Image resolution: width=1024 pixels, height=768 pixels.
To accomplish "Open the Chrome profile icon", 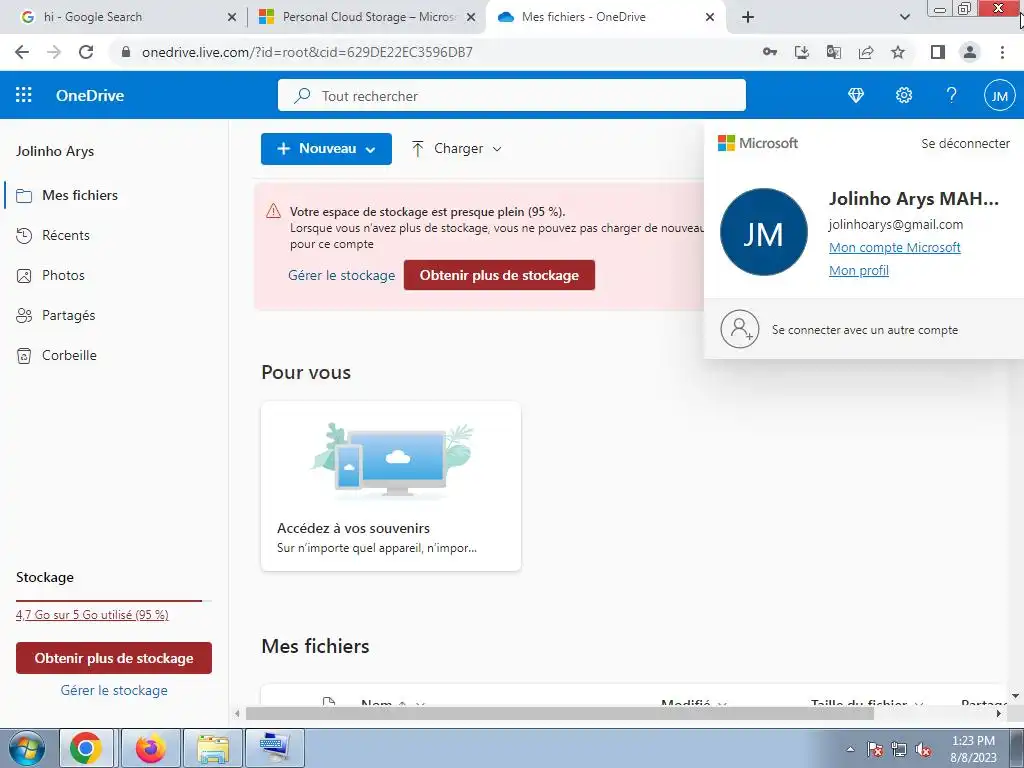I will point(970,52).
